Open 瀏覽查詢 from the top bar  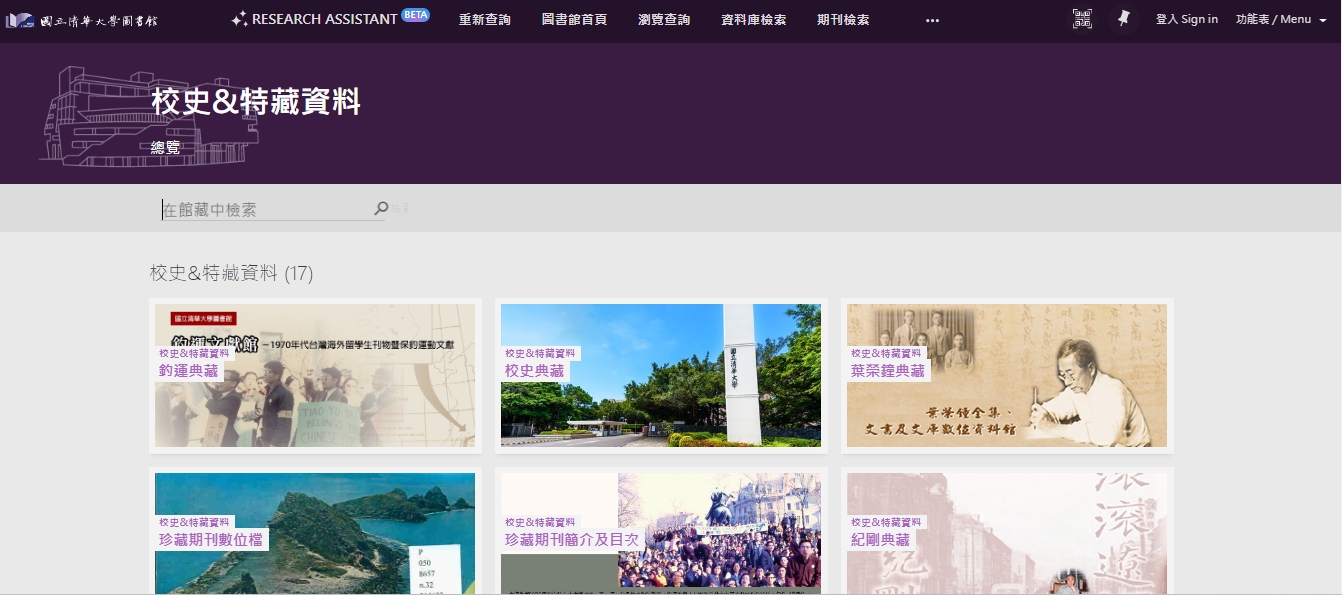663,19
